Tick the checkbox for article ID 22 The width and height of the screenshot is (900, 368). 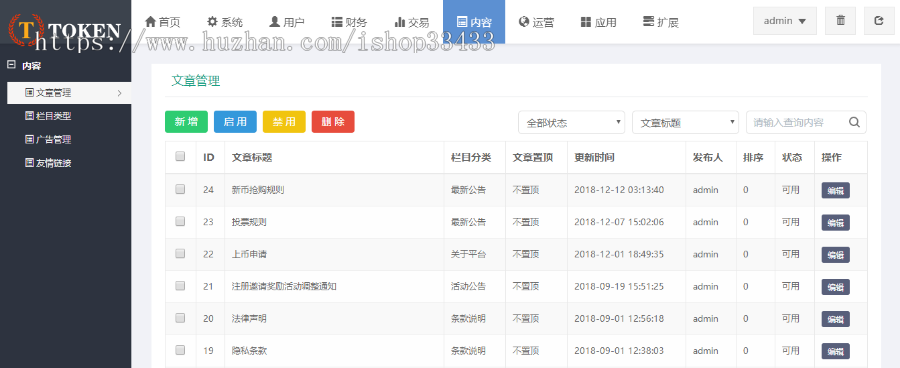pos(180,253)
